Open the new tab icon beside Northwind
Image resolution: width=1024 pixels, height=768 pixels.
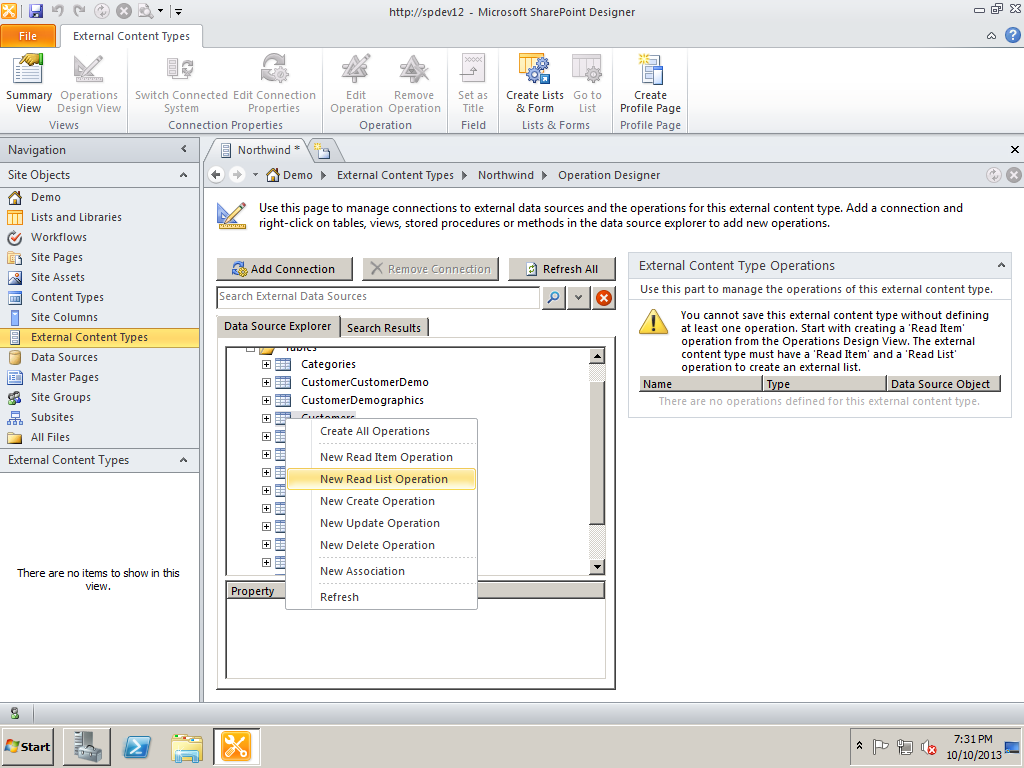[x=323, y=151]
